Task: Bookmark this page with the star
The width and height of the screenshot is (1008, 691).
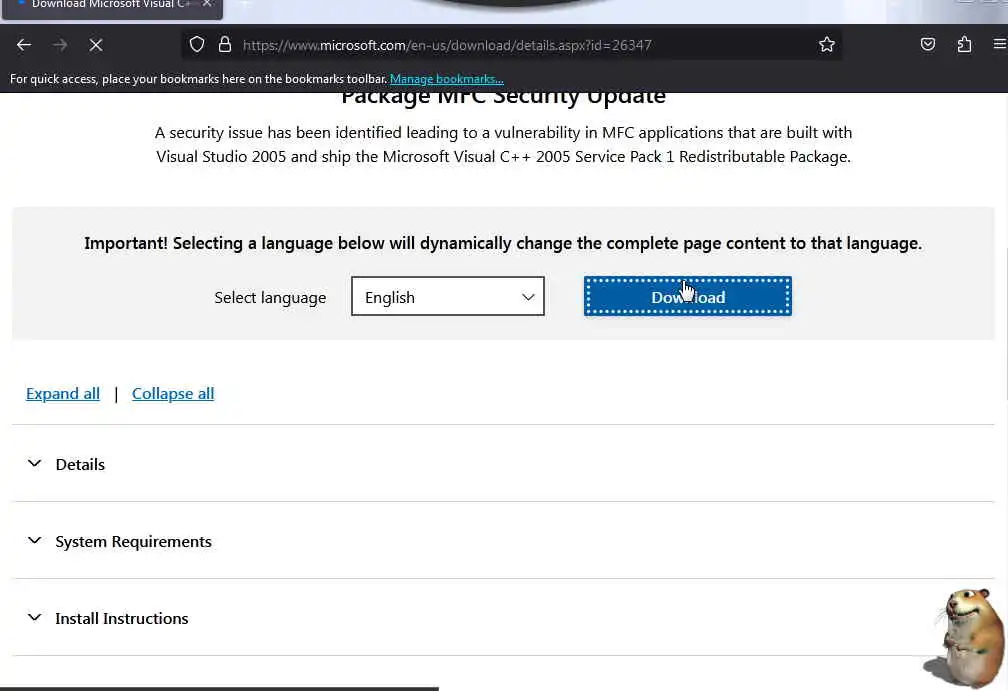Action: point(827,44)
